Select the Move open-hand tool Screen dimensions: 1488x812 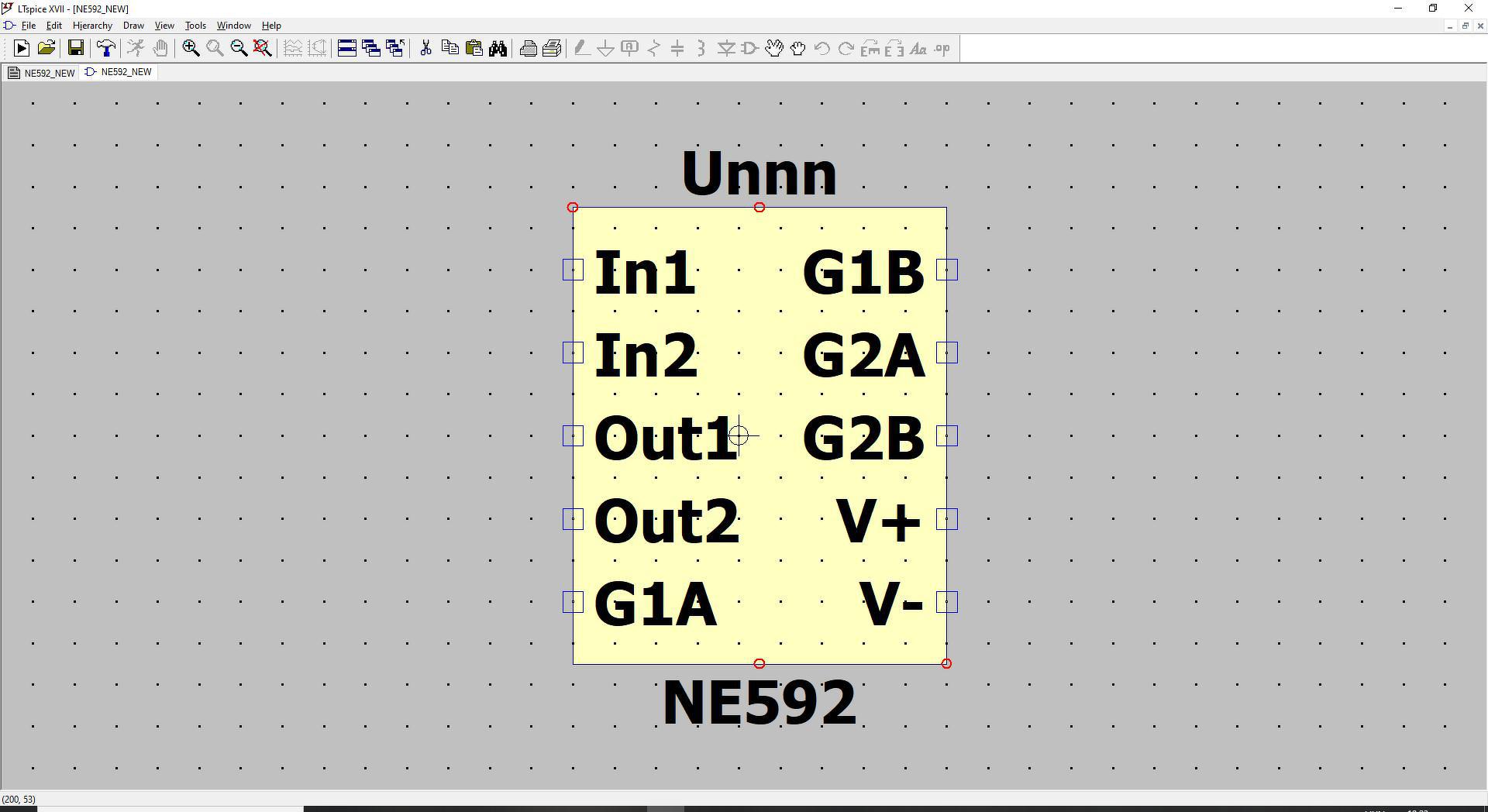pos(774,49)
